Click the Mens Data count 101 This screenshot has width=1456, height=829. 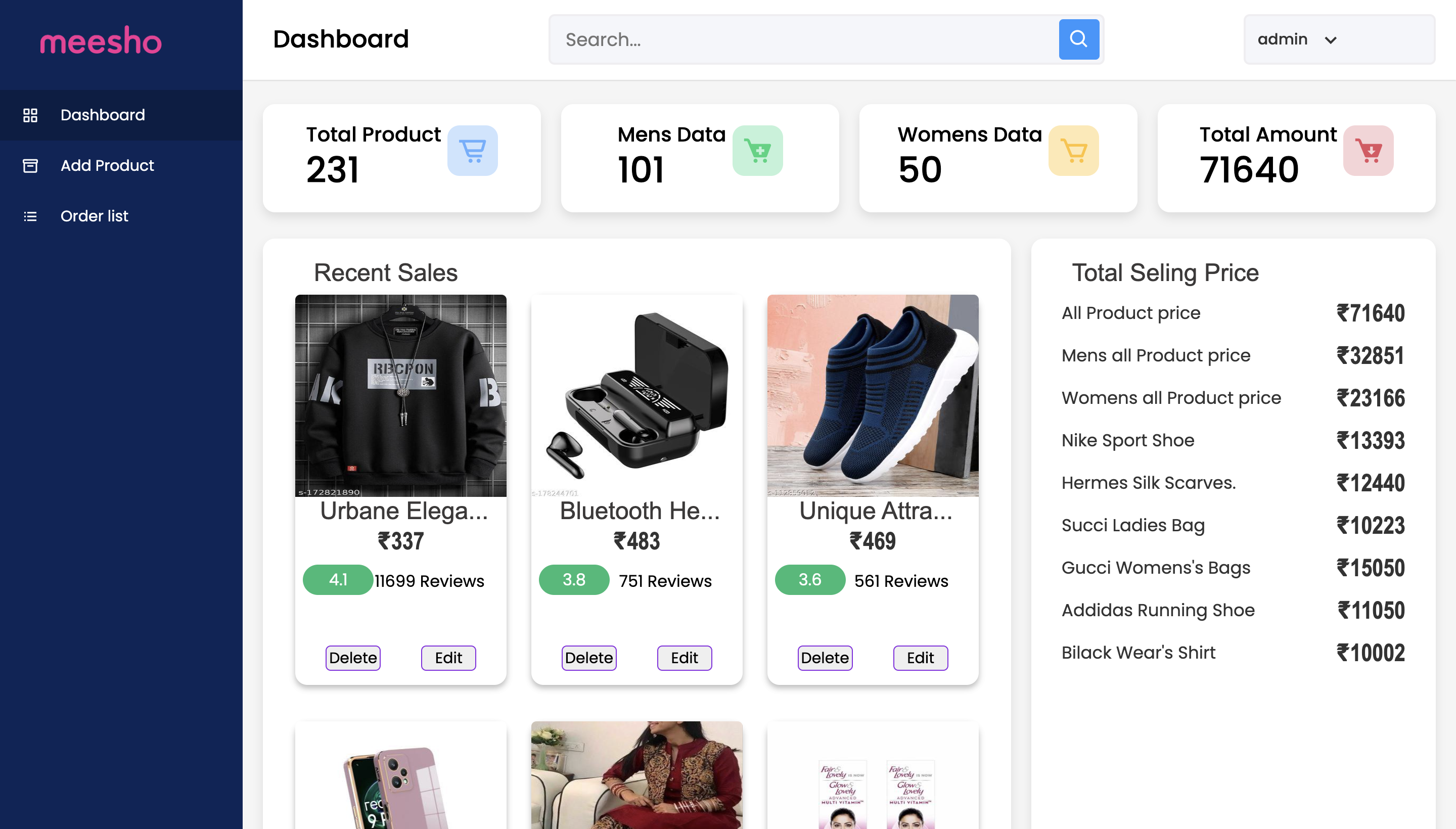[x=641, y=170]
